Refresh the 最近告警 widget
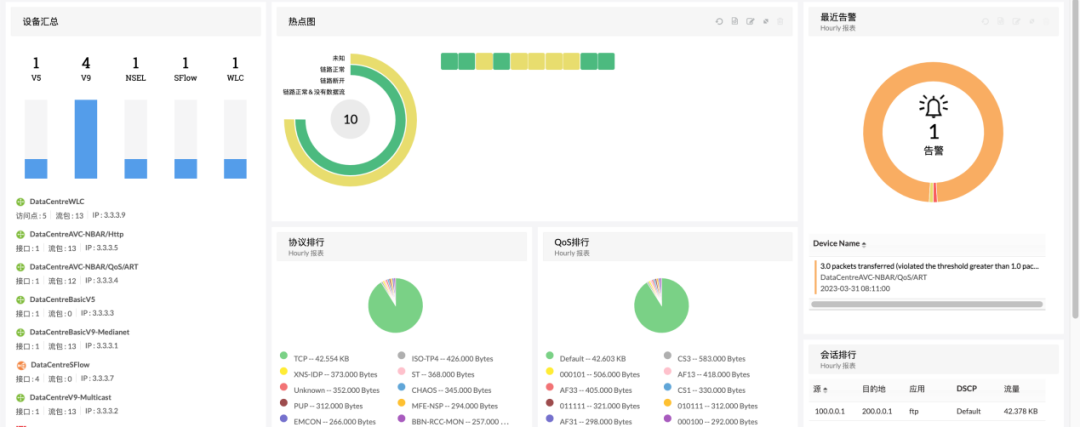The image size is (1080, 427). click(986, 21)
